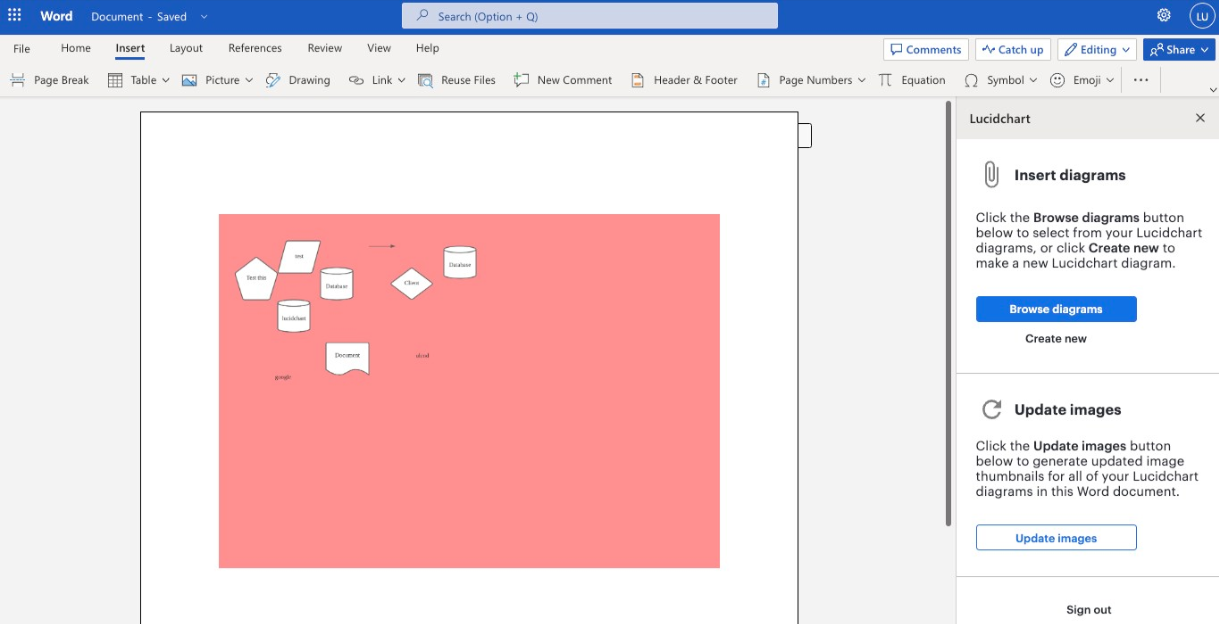Open the settings gear
Viewport: 1219px width, 624px height.
(x=1164, y=16)
